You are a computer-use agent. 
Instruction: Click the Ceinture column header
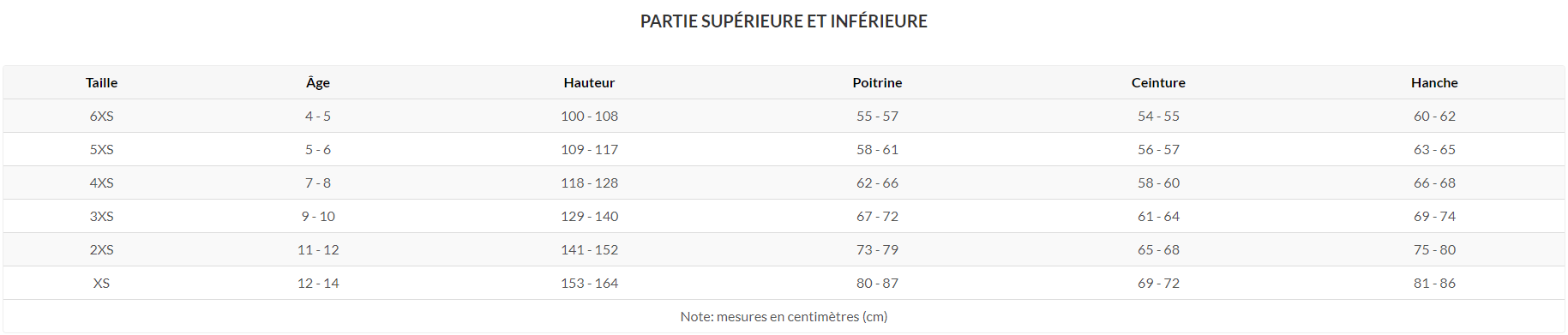coord(1158,83)
